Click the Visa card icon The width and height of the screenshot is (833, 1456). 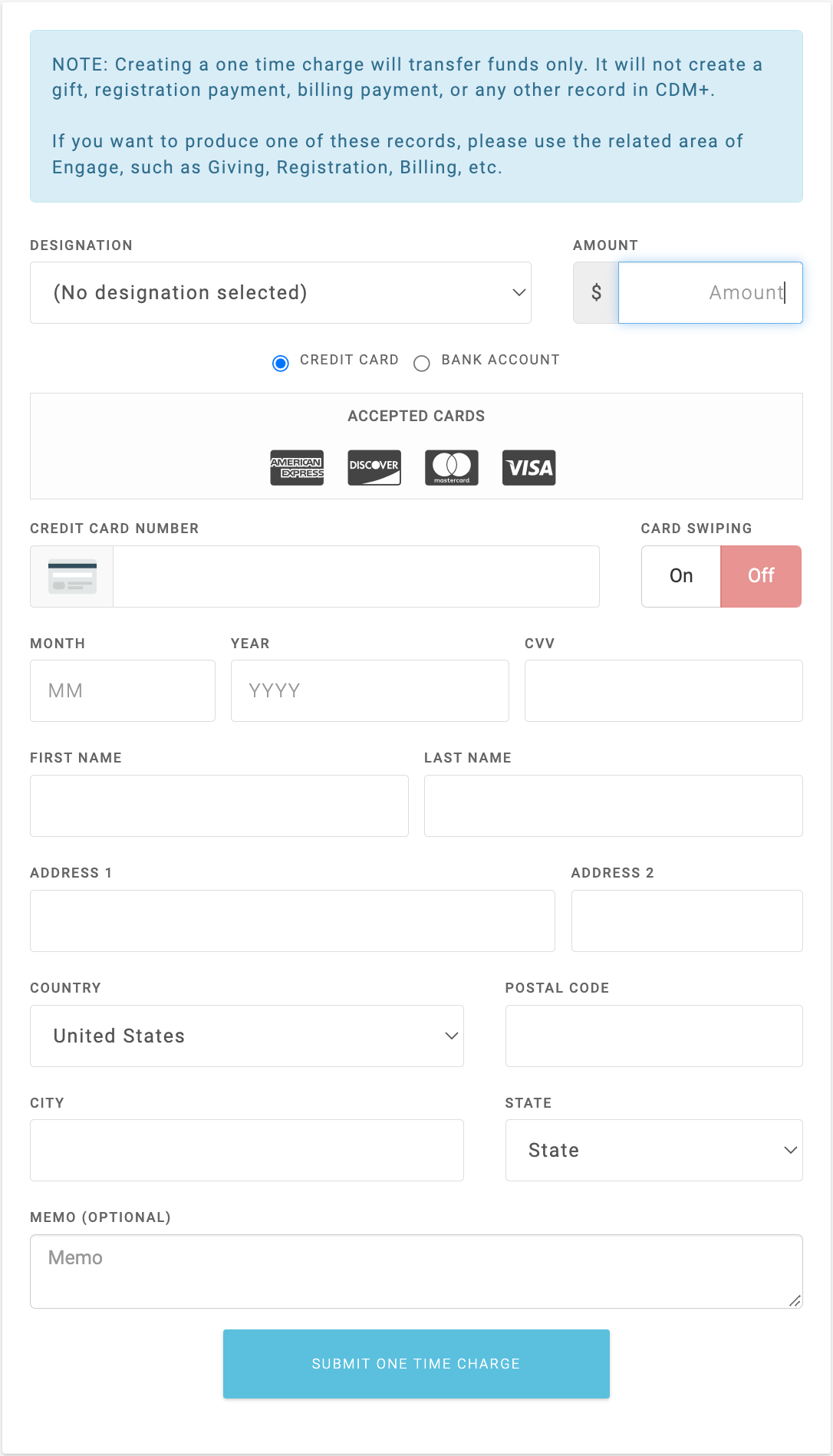528,468
